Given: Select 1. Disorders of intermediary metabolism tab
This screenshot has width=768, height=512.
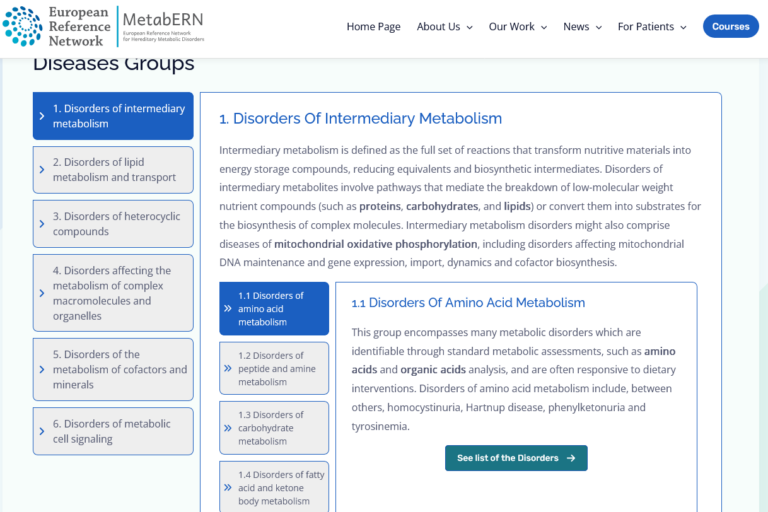Looking at the screenshot, I should 113,116.
